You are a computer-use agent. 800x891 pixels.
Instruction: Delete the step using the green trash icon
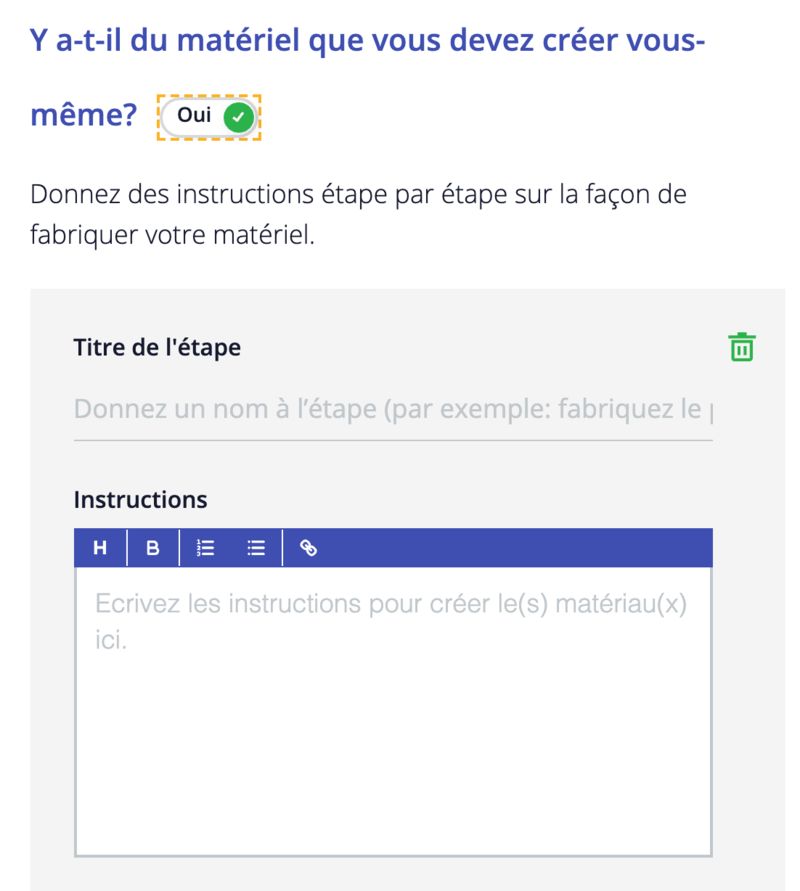(x=741, y=347)
